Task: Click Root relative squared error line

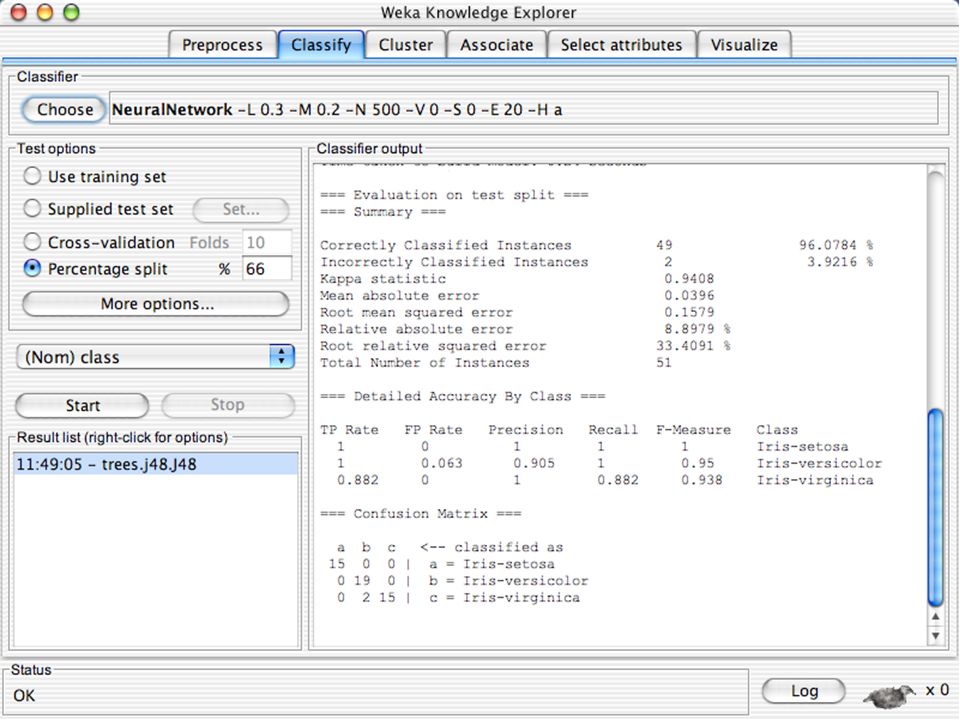Action: point(525,346)
